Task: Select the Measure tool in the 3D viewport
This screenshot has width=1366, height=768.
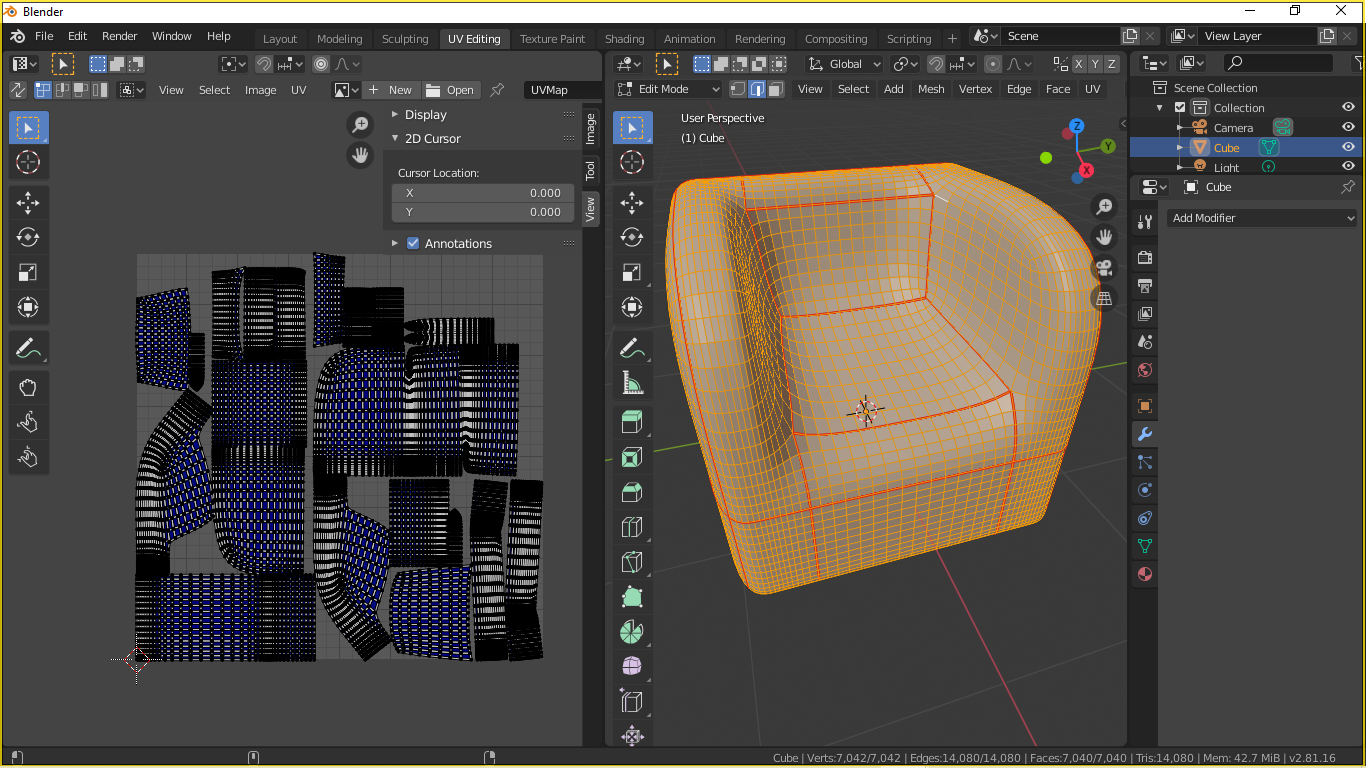Action: point(632,382)
